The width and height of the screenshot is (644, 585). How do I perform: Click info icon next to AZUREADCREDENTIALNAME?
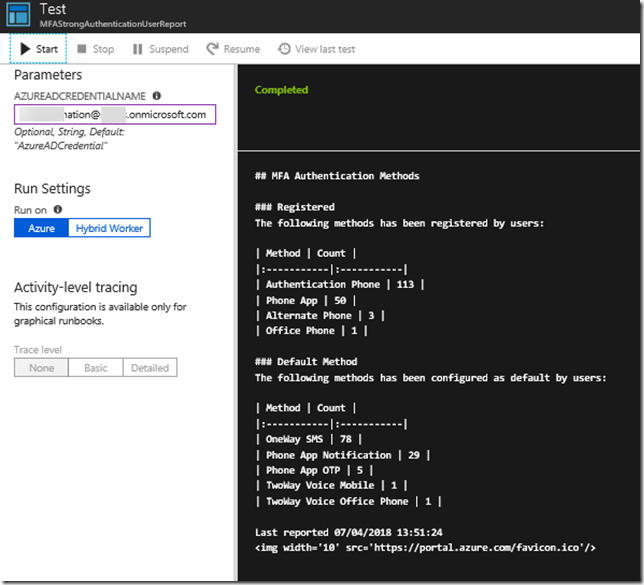tap(157, 96)
